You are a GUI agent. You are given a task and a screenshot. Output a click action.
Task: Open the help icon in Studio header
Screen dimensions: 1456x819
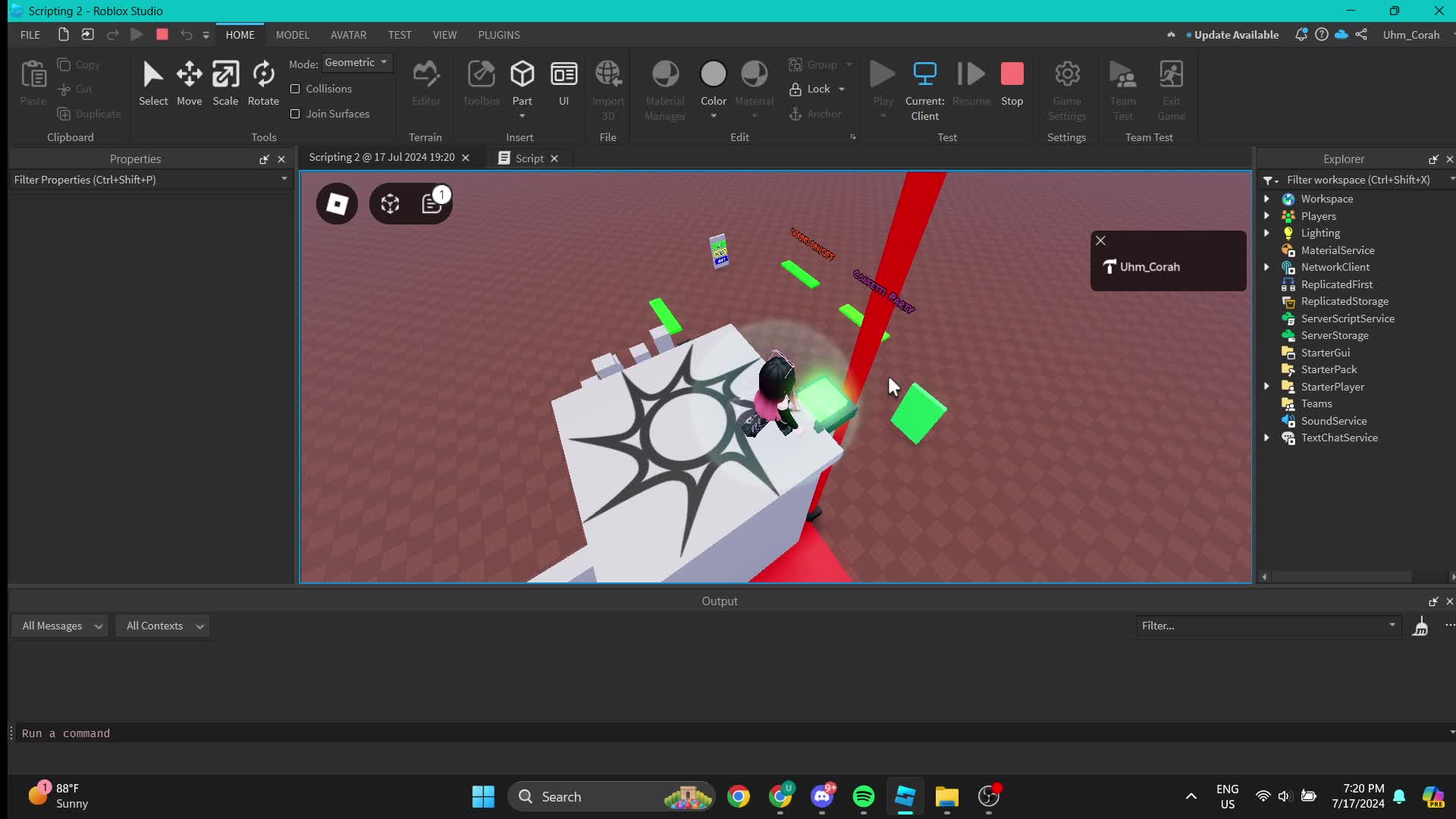1322,35
